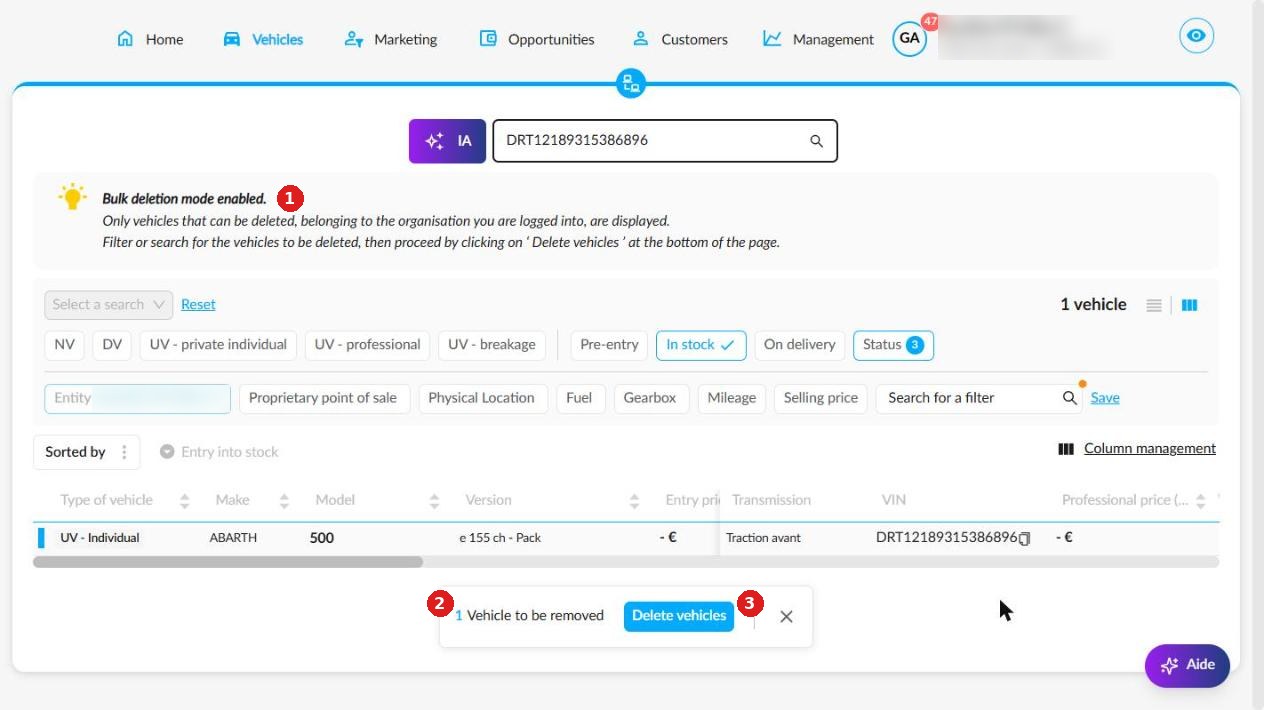Image resolution: width=1264 pixels, height=710 pixels.
Task: Open the Proprietary point of sale filter
Action: point(323,398)
